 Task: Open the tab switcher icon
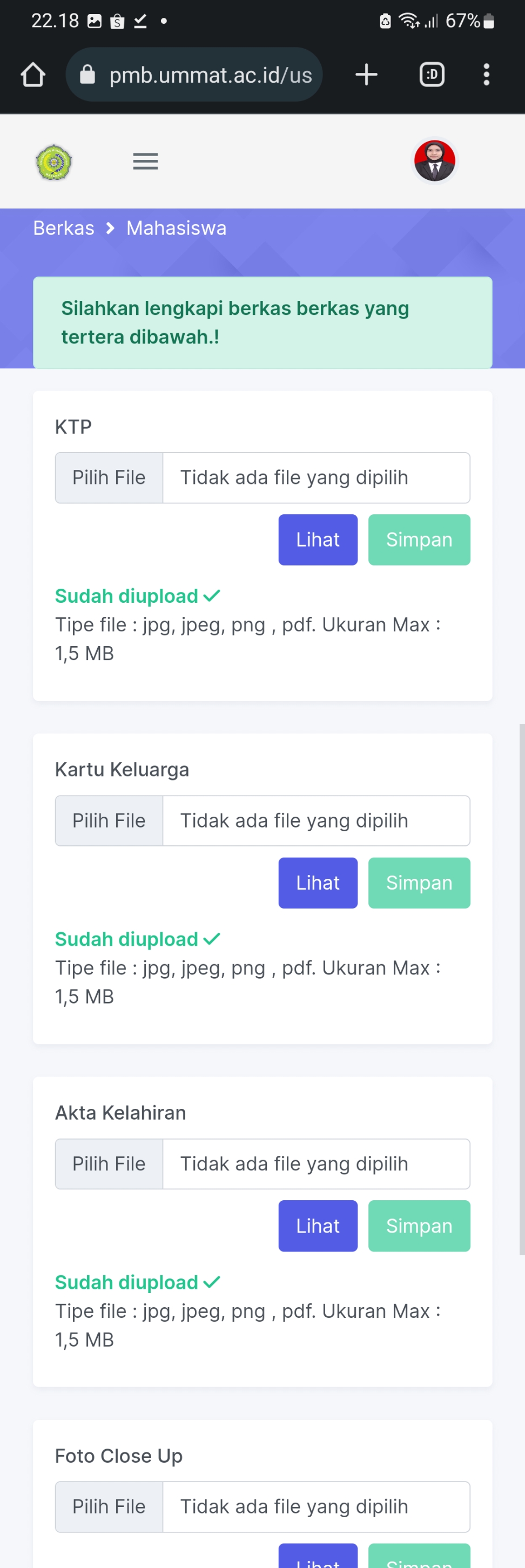(x=432, y=75)
